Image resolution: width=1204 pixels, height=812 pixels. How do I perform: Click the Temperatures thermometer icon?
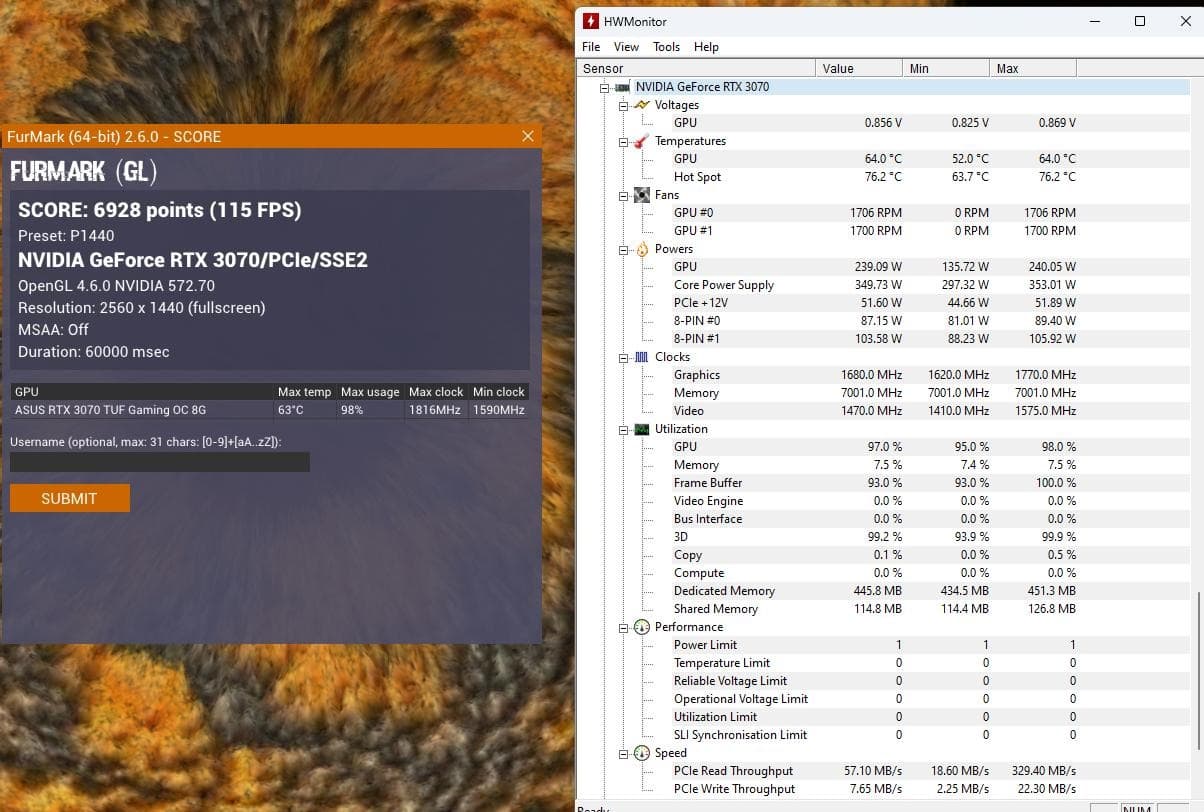(x=642, y=141)
